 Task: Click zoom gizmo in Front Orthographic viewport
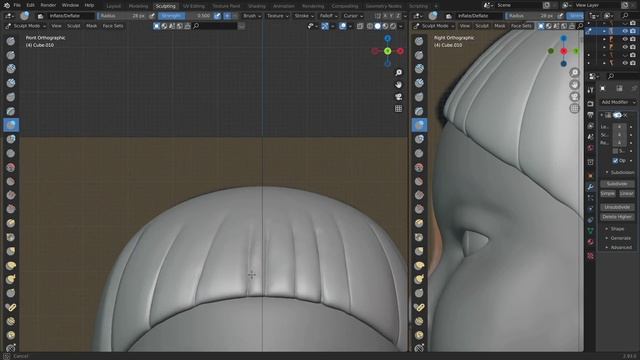point(398,72)
